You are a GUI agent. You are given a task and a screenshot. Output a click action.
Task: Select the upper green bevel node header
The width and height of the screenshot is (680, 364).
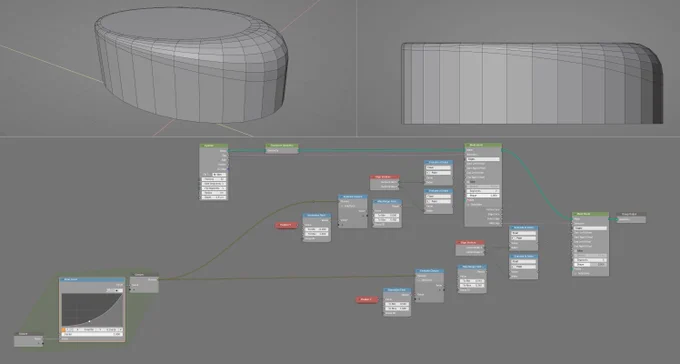(483, 145)
